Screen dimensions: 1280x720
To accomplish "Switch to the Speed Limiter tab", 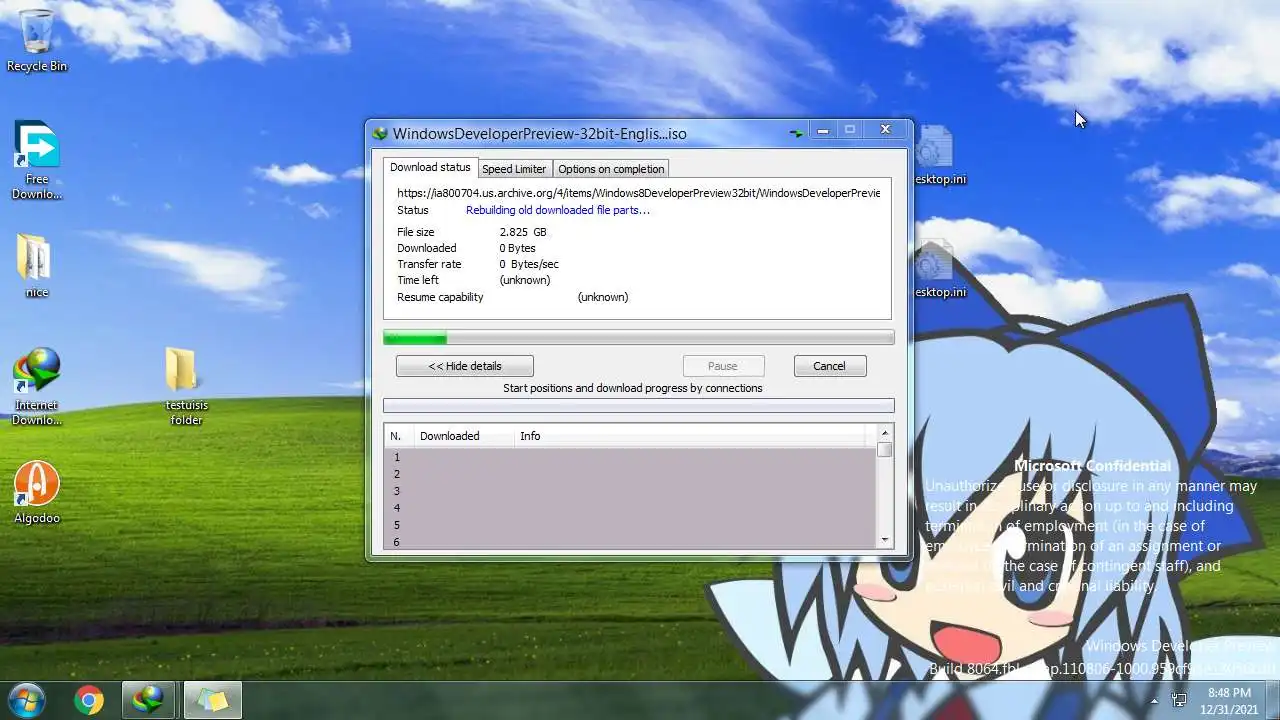I will coord(514,169).
